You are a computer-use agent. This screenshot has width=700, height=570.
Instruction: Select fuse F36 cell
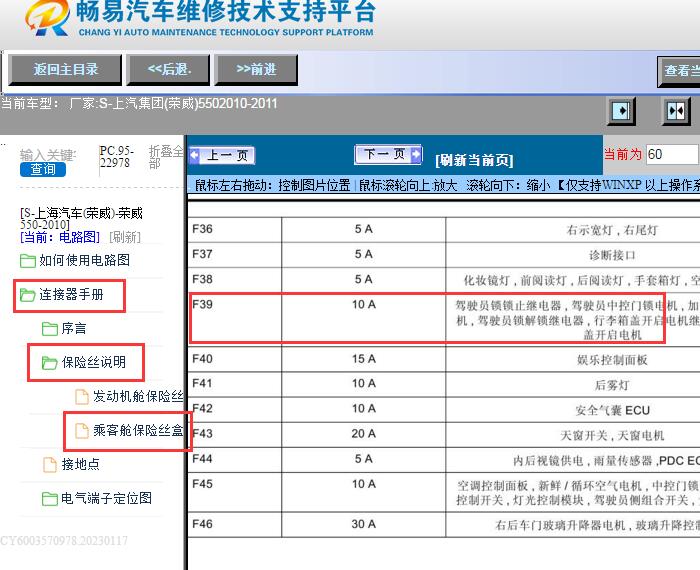[235, 229]
